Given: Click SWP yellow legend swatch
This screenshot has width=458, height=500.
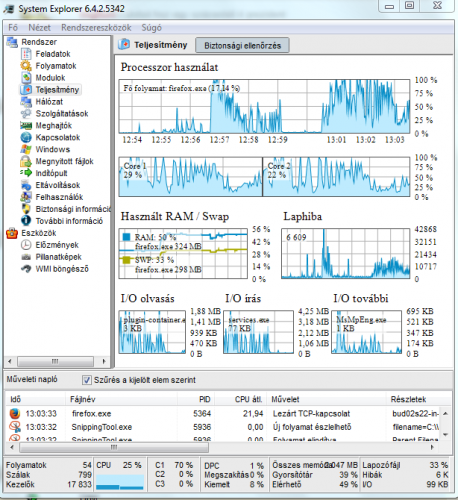Looking at the screenshot, I should click(x=126, y=260).
